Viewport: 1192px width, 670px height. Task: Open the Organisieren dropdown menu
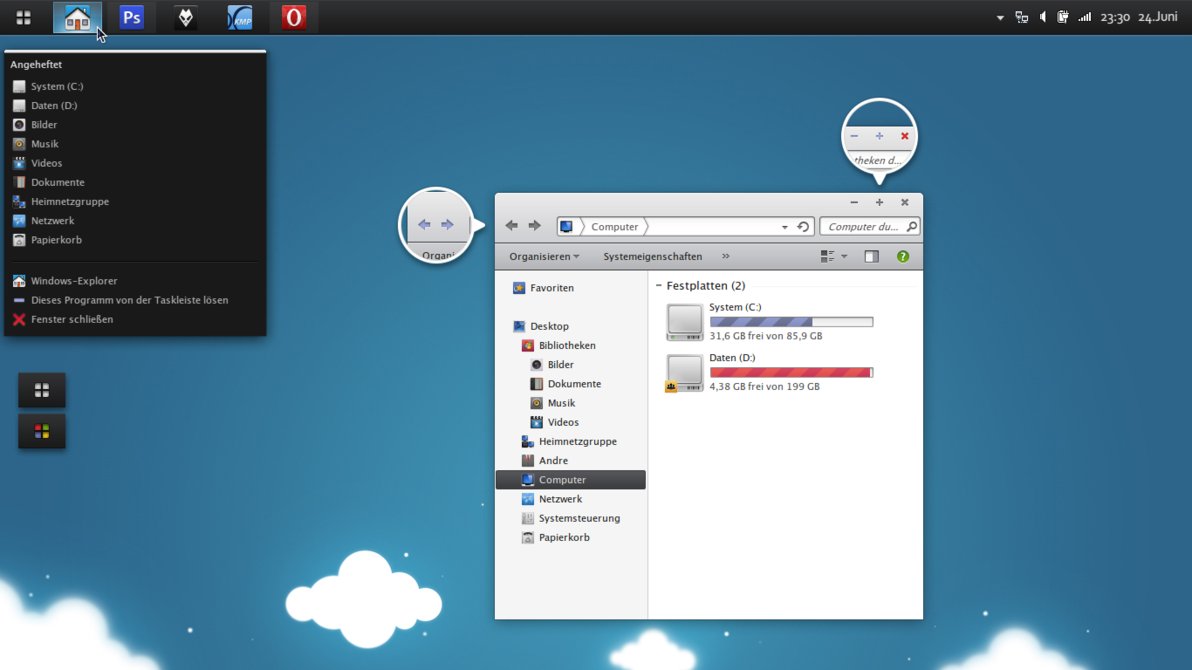coord(544,257)
